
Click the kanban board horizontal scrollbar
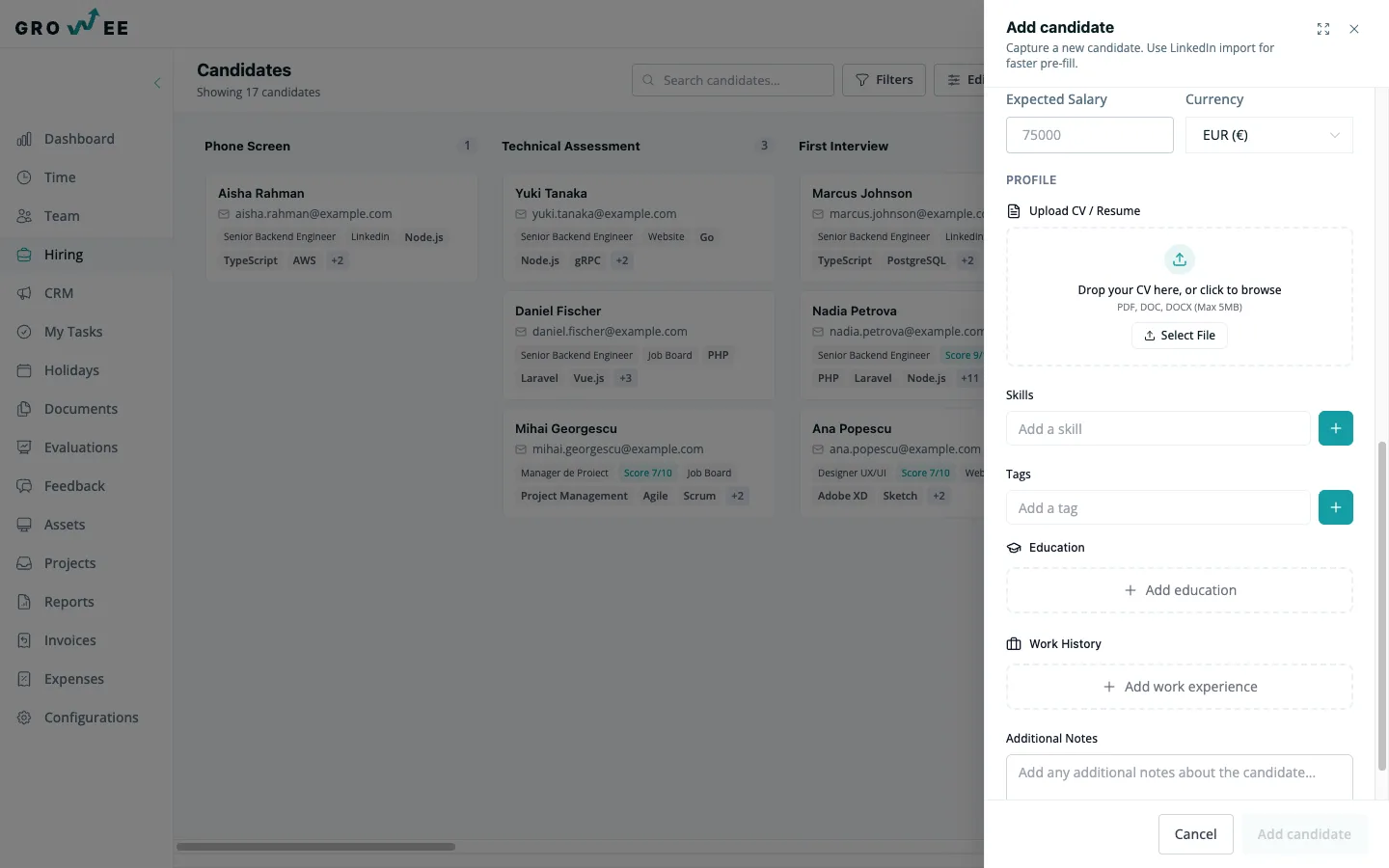point(315,847)
